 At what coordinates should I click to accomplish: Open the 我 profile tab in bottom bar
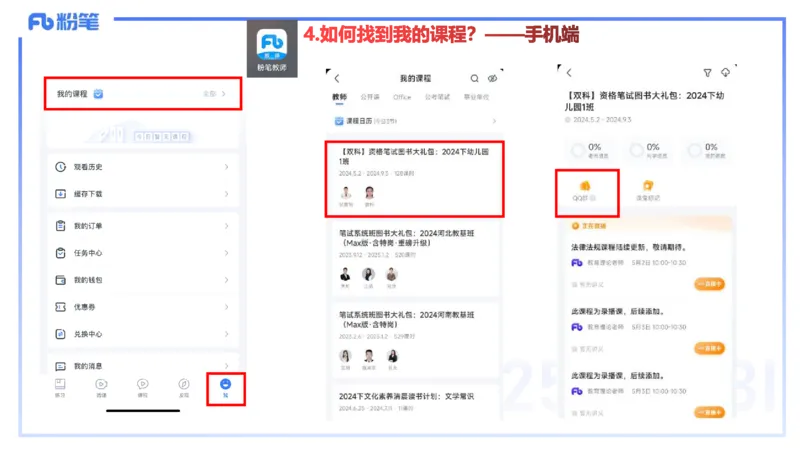point(226,388)
